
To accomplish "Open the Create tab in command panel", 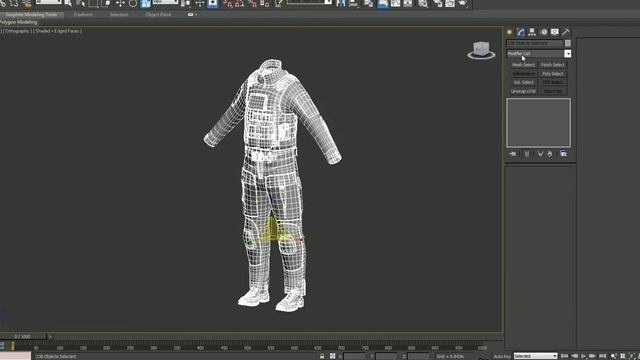I will 509,32.
